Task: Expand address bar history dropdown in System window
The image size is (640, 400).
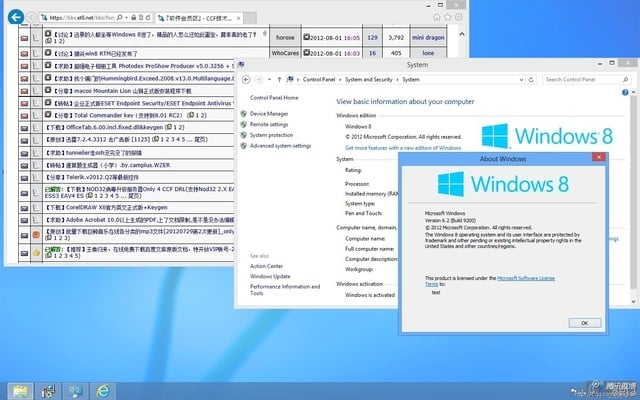Action: click(x=521, y=80)
